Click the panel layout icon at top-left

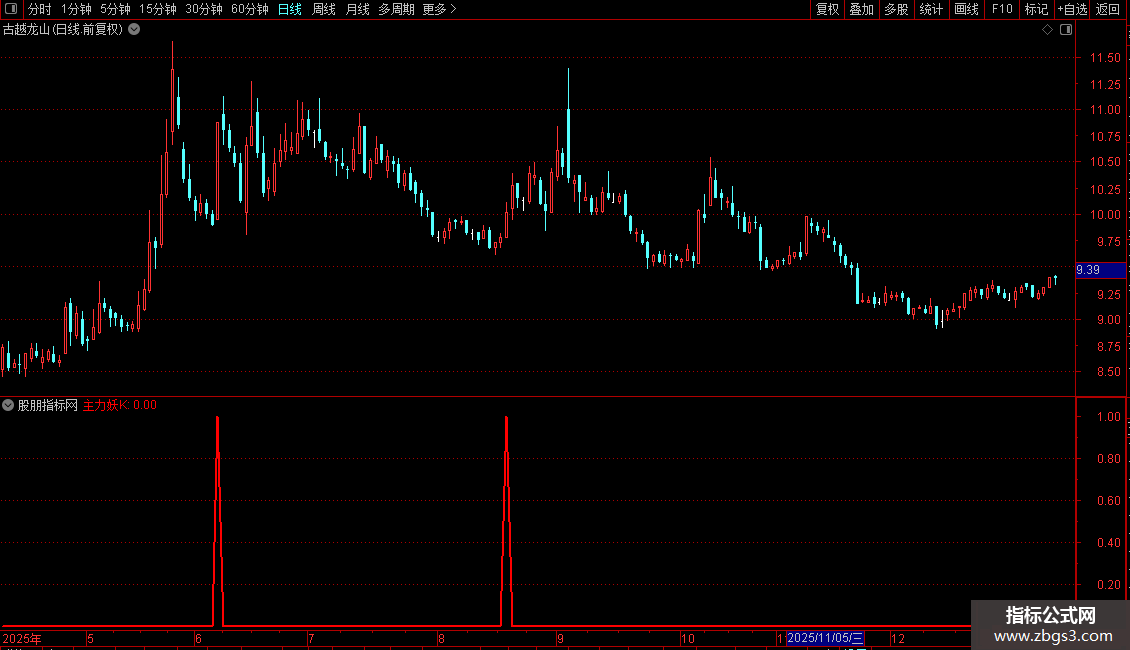(11, 9)
